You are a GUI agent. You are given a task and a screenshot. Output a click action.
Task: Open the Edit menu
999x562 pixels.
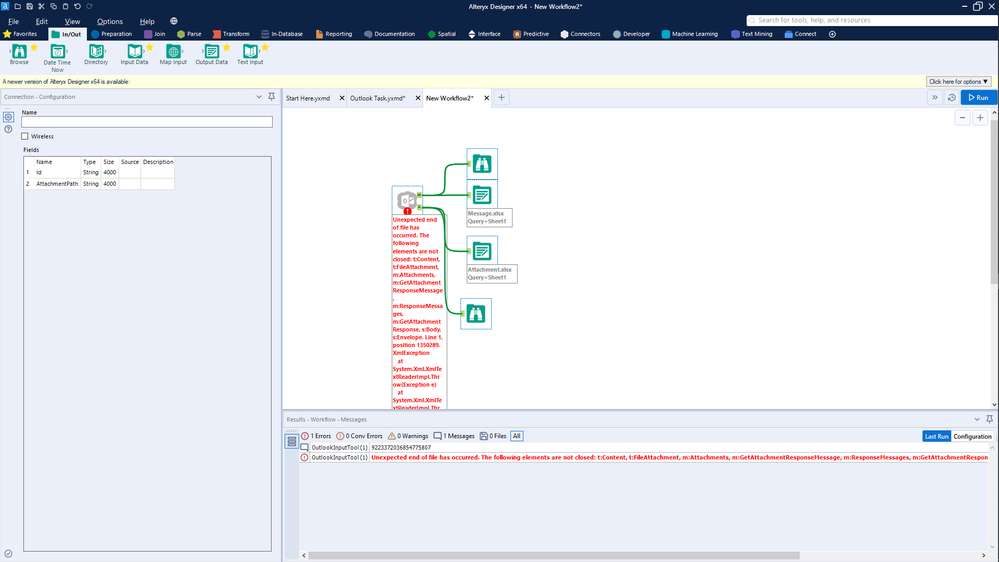click(41, 21)
